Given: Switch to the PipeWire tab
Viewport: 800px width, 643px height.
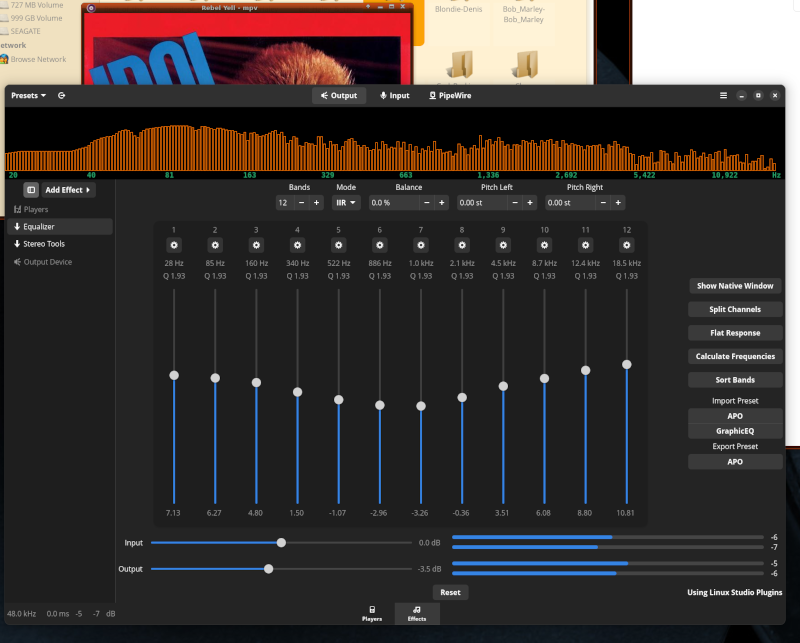Looking at the screenshot, I should pos(450,96).
